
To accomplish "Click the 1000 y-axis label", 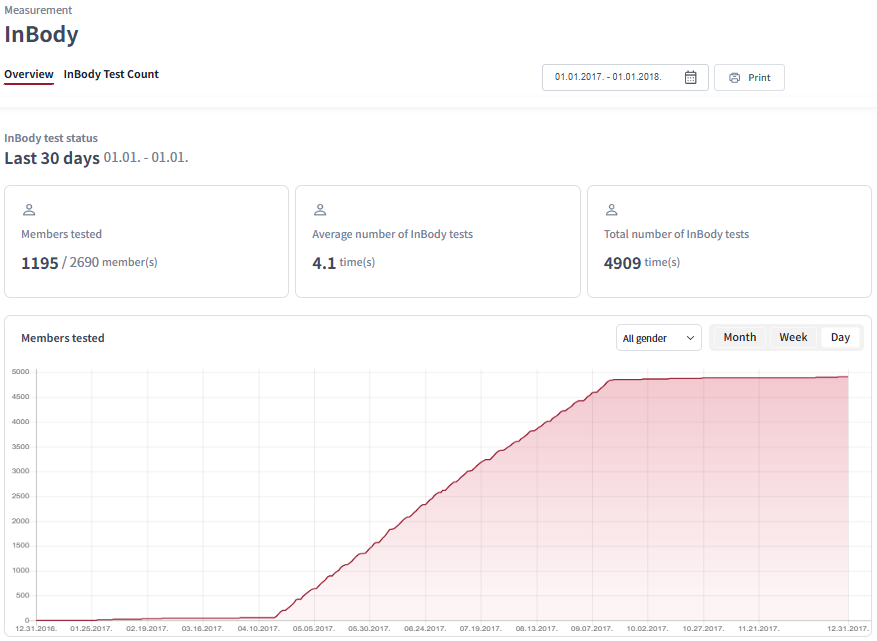I will 21,571.
